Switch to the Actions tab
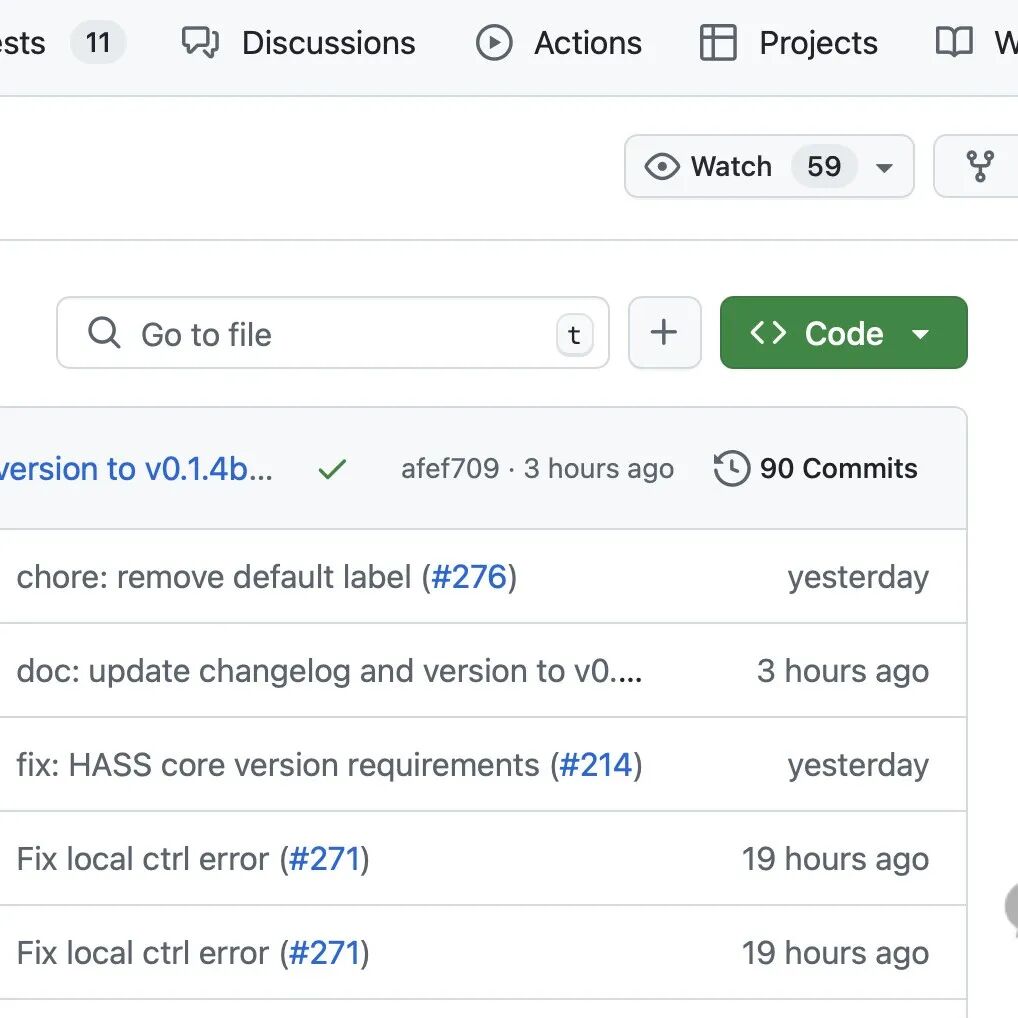1018x1018 pixels. tap(588, 43)
